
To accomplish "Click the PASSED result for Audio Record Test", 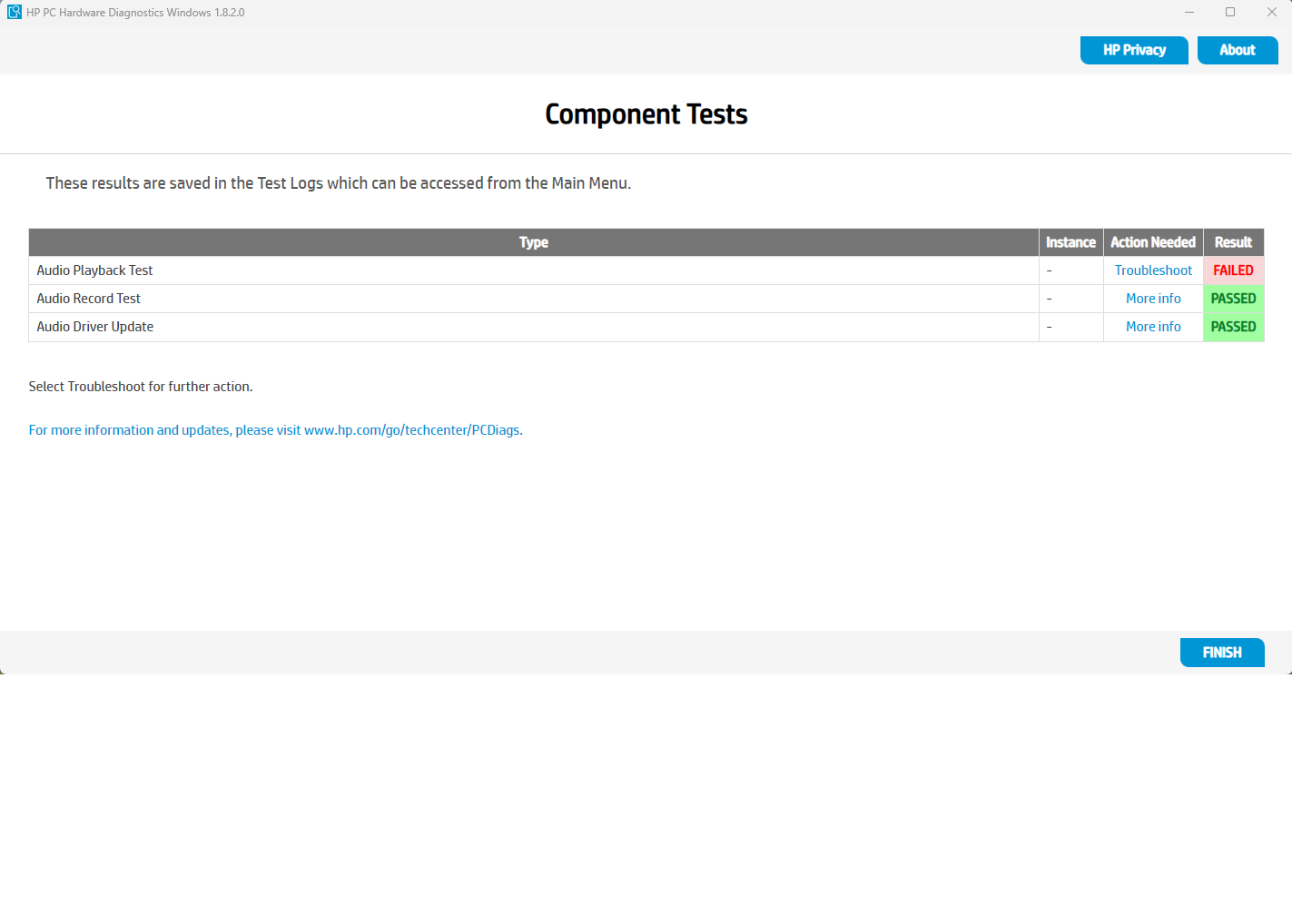I will click(x=1233, y=299).
